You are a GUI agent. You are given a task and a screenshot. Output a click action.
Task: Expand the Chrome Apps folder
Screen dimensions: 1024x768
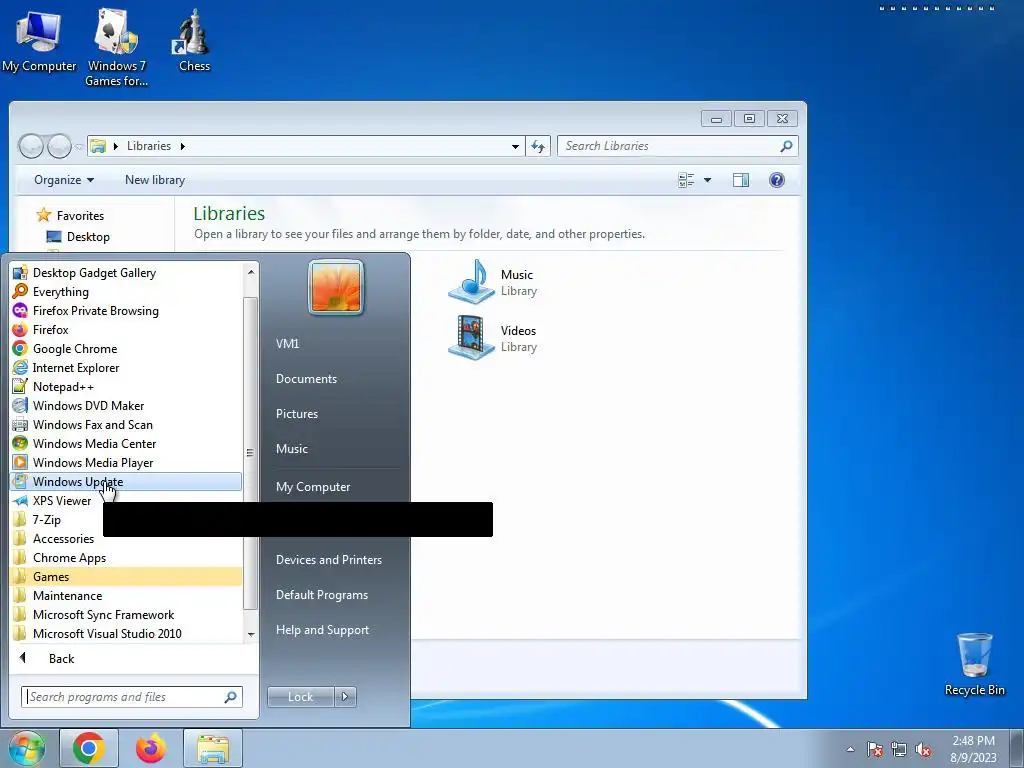[125, 558]
